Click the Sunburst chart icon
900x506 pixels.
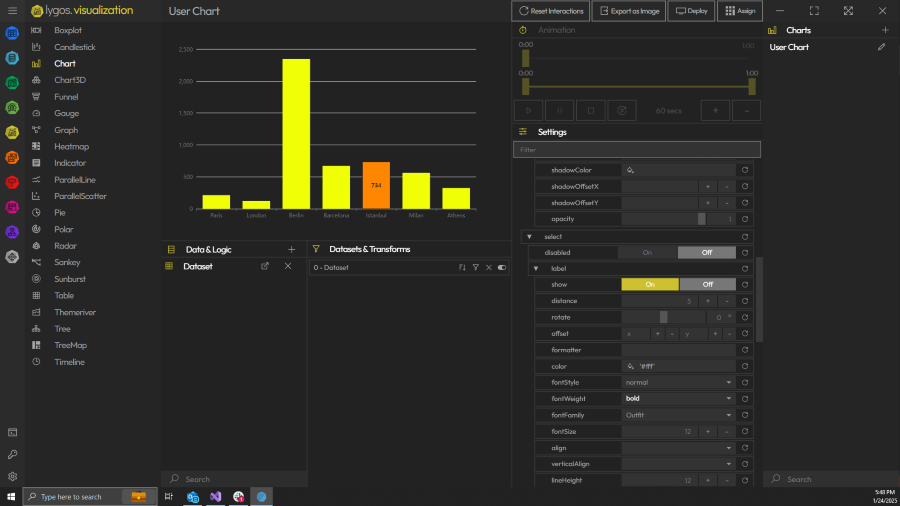click(x=36, y=279)
